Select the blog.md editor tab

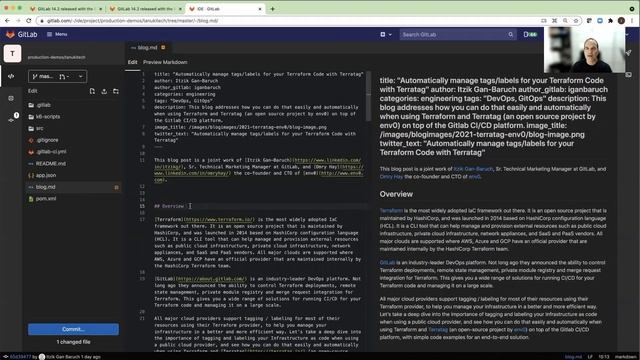(147, 48)
